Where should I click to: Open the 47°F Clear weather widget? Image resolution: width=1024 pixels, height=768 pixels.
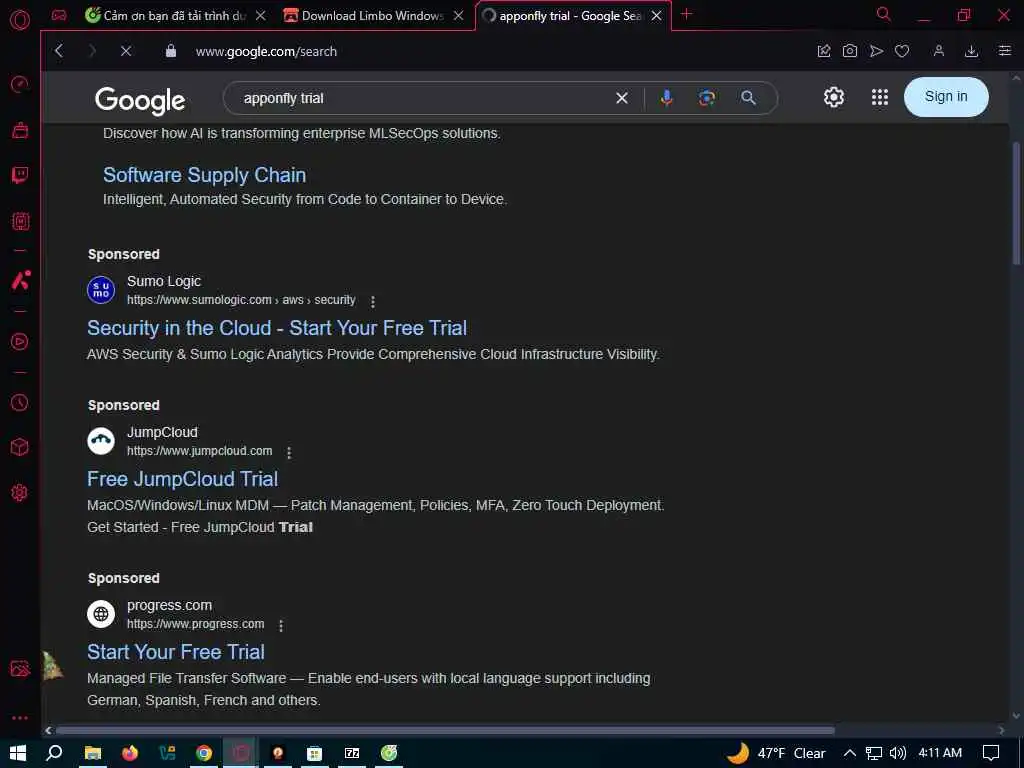[776, 753]
